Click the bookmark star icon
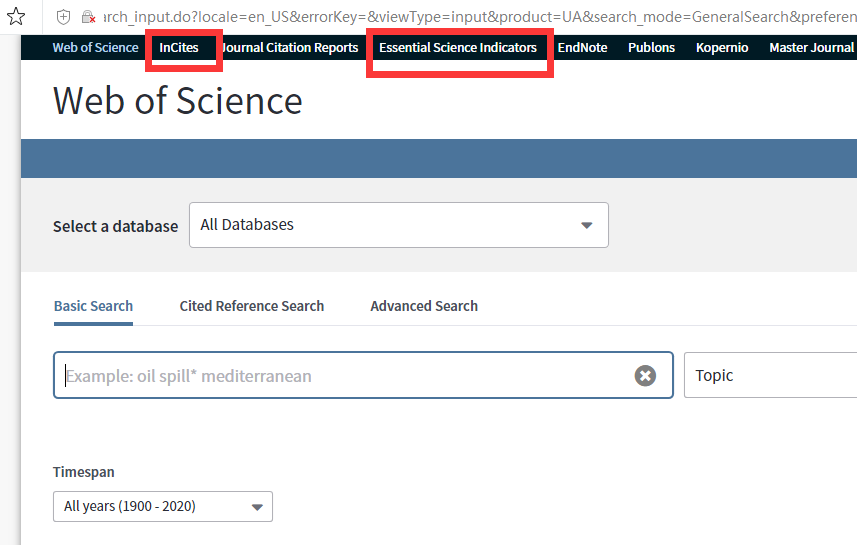The height and width of the screenshot is (545, 857). [16, 17]
